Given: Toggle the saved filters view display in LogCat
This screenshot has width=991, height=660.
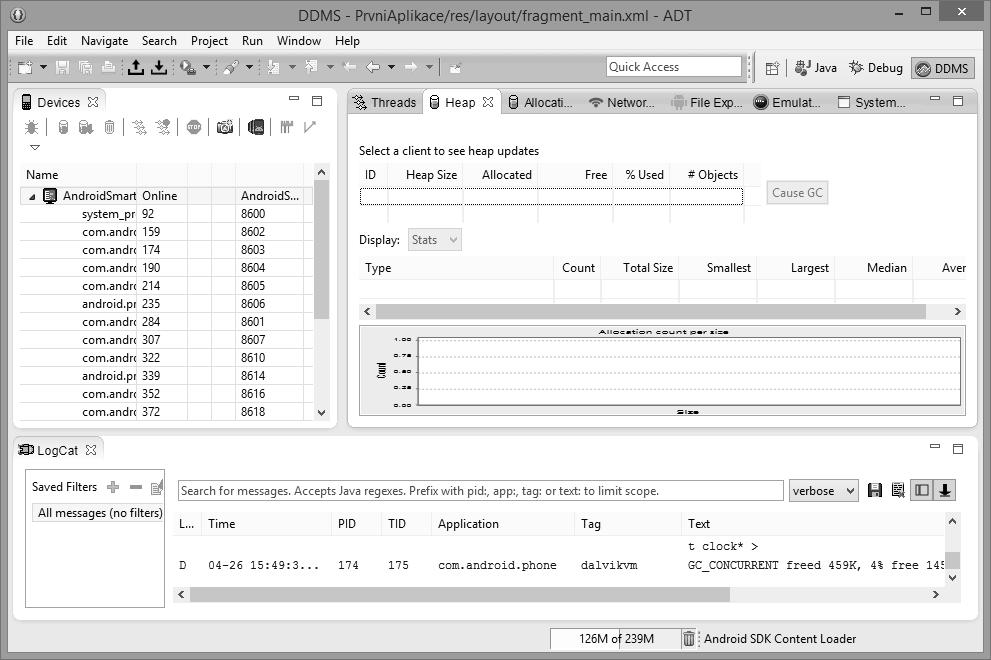Looking at the screenshot, I should pyautogui.click(x=921, y=491).
